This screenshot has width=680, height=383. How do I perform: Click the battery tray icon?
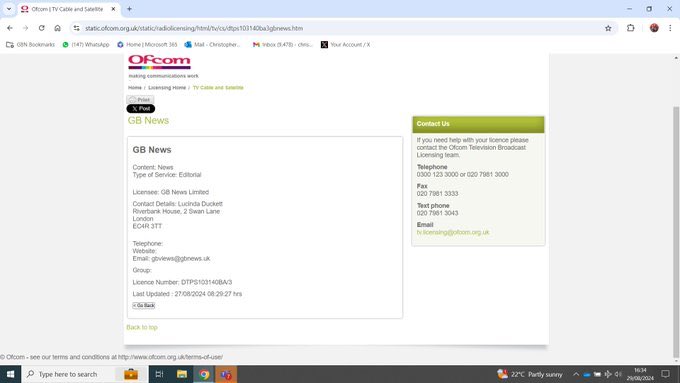pyautogui.click(x=597, y=374)
